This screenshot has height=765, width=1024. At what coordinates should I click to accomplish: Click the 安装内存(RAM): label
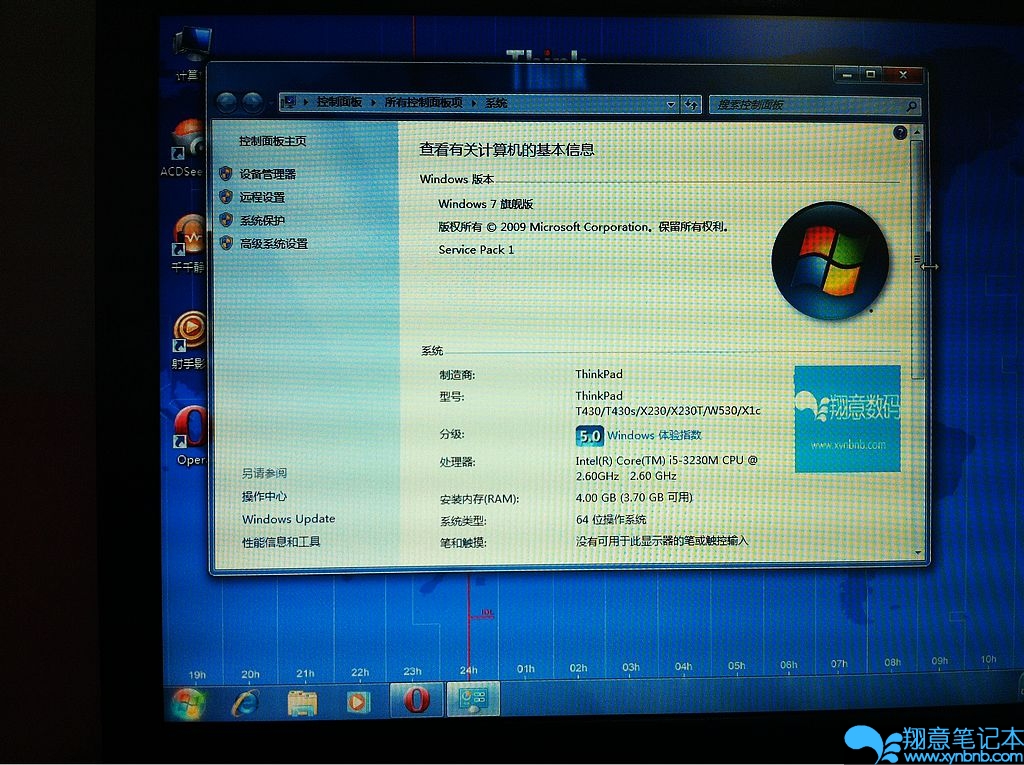point(479,500)
